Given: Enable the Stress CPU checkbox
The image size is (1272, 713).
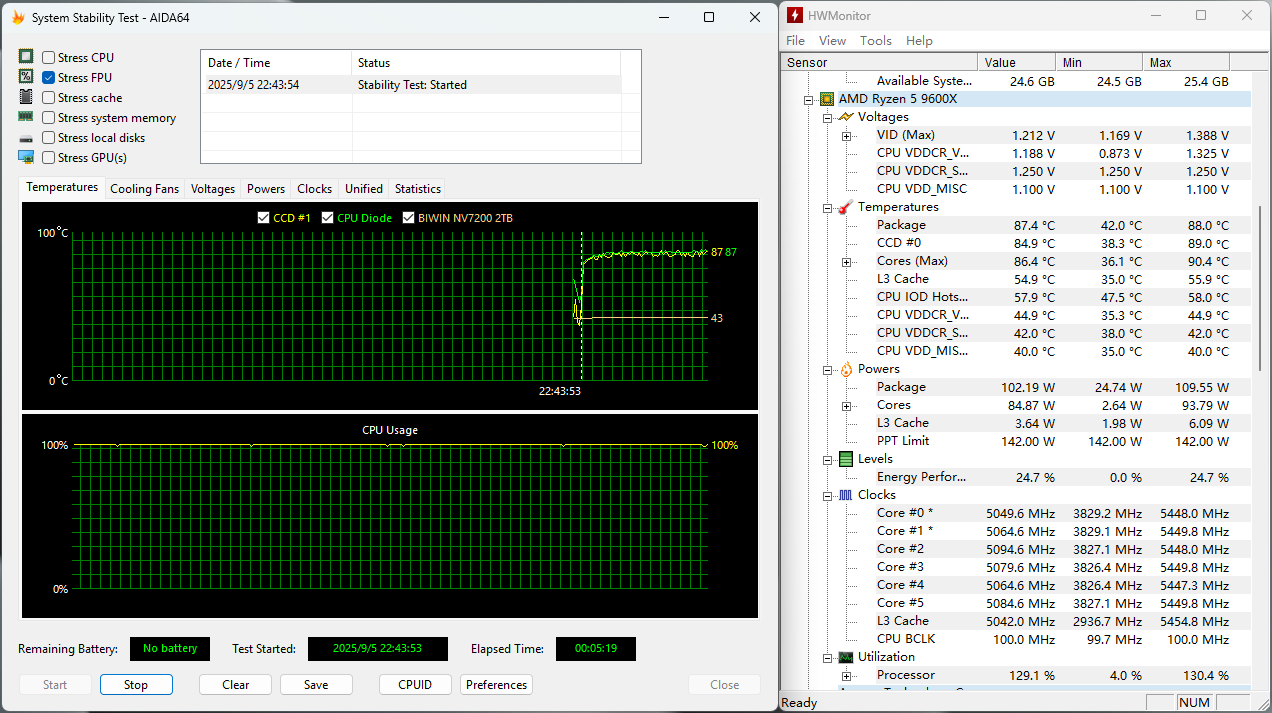Looking at the screenshot, I should (49, 58).
